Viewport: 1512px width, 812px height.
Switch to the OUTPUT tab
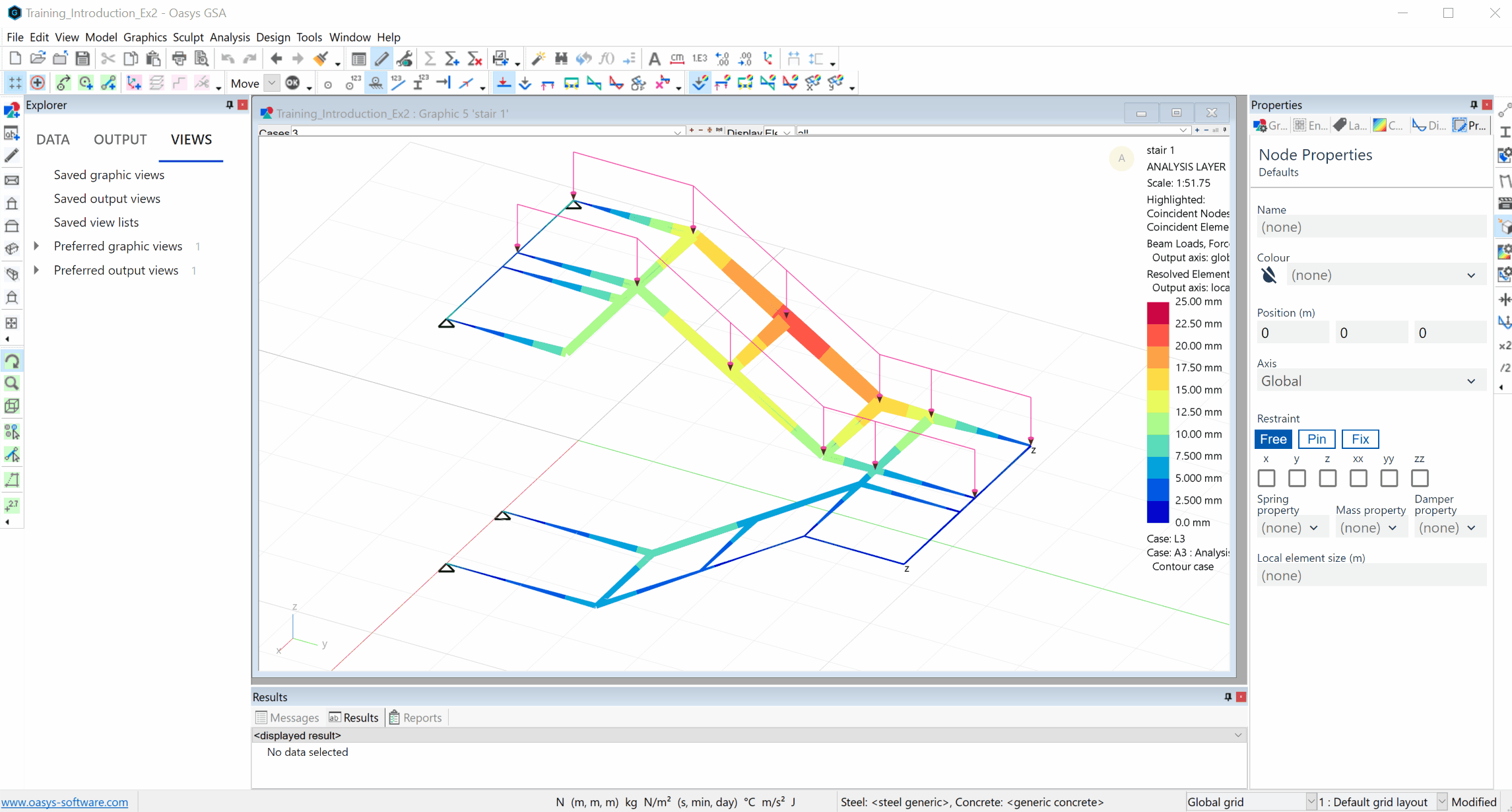pyautogui.click(x=120, y=139)
